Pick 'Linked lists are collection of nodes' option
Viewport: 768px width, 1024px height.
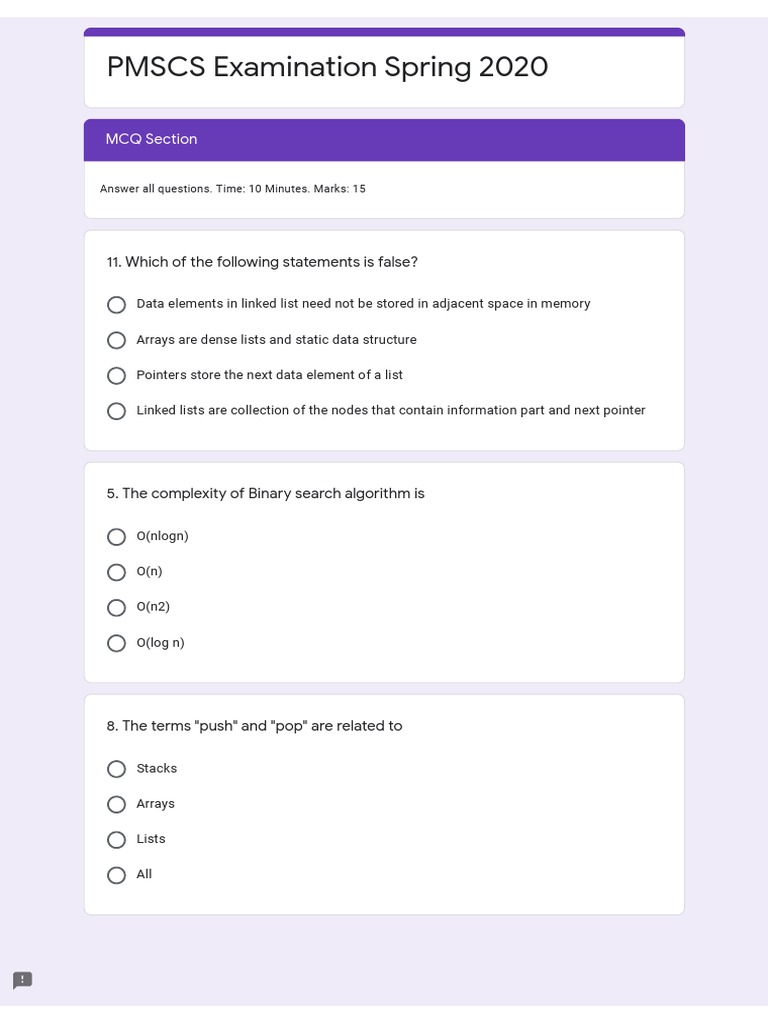pyautogui.click(x=117, y=411)
